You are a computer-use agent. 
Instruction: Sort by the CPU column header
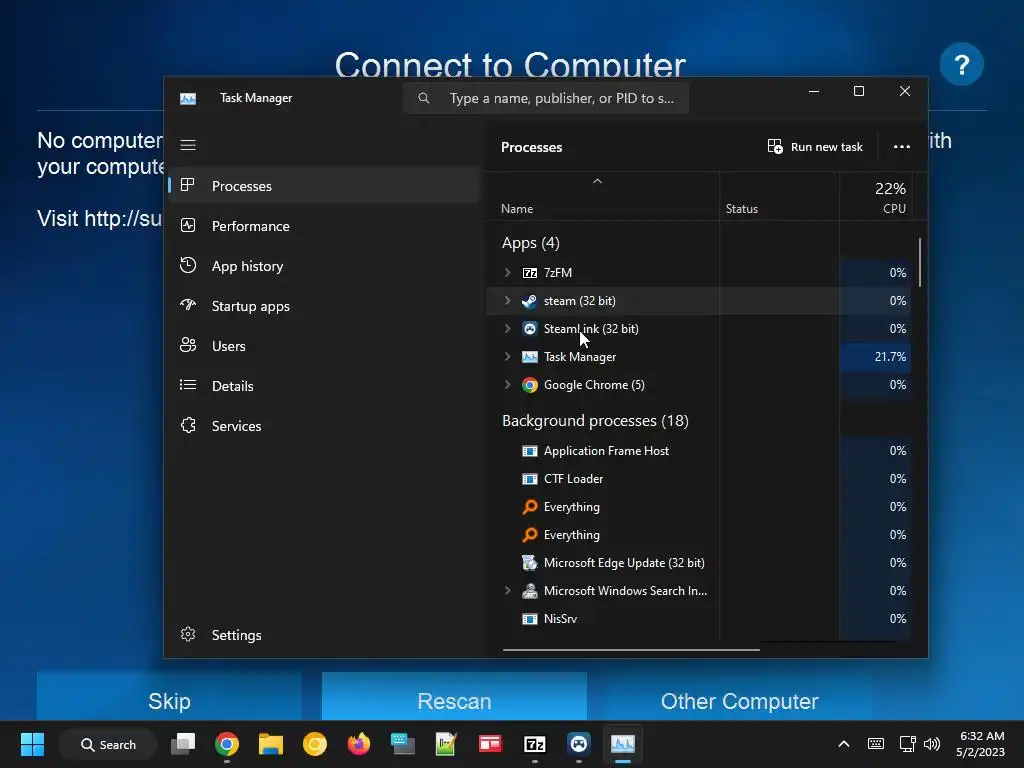coord(875,197)
